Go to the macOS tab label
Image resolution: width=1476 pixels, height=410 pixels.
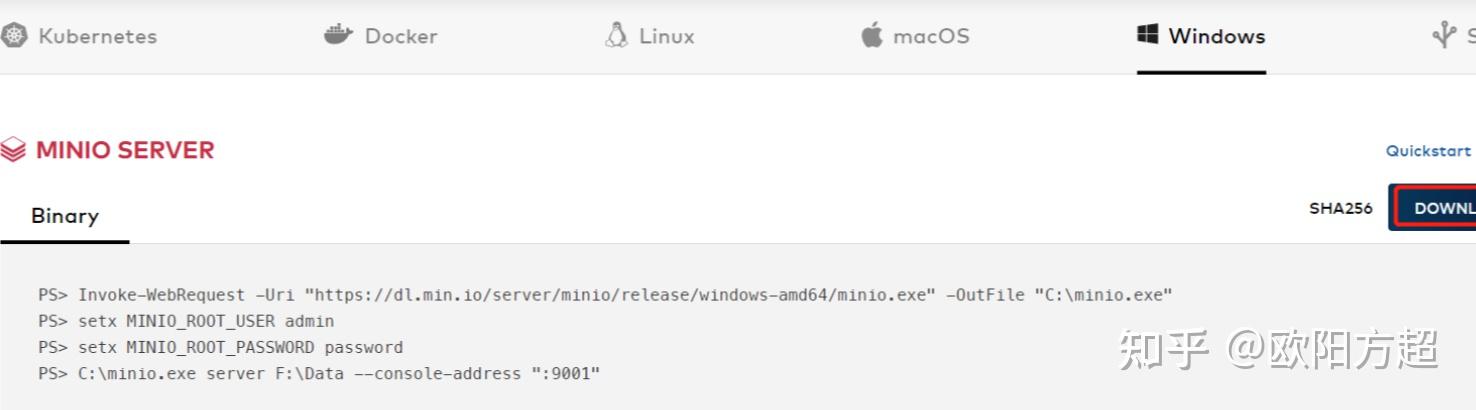(931, 36)
